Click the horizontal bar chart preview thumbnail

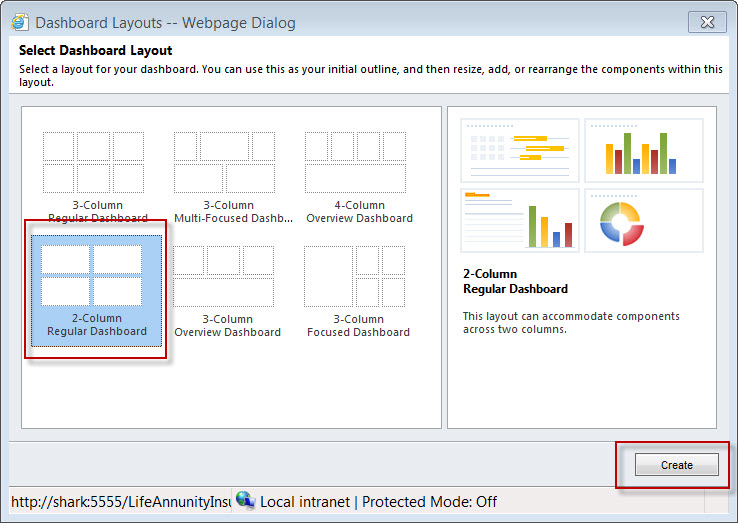pos(520,150)
